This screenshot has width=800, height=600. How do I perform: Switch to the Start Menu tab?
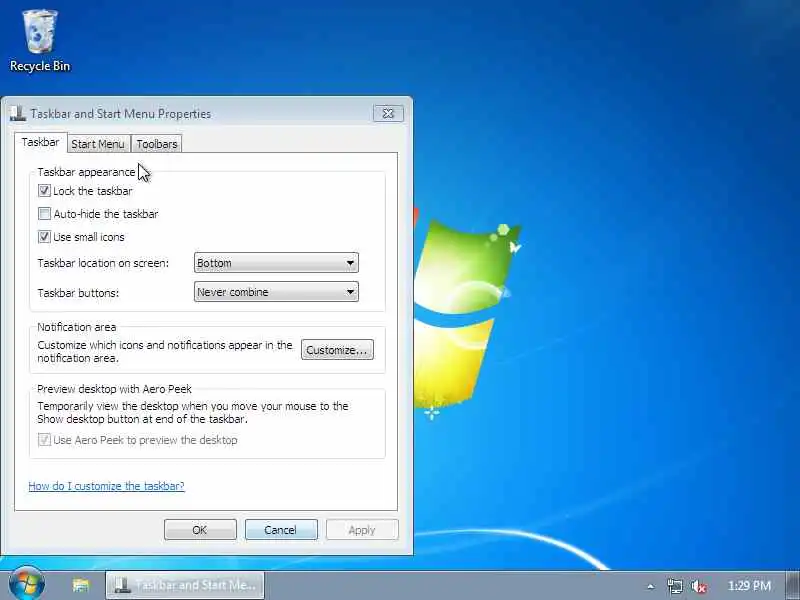pyautogui.click(x=98, y=144)
